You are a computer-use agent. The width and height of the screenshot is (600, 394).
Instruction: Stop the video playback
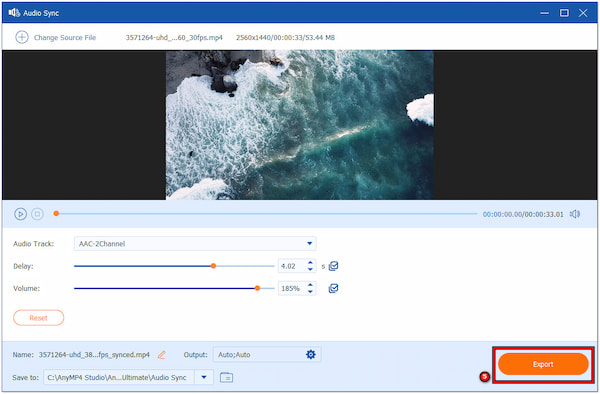[37, 214]
